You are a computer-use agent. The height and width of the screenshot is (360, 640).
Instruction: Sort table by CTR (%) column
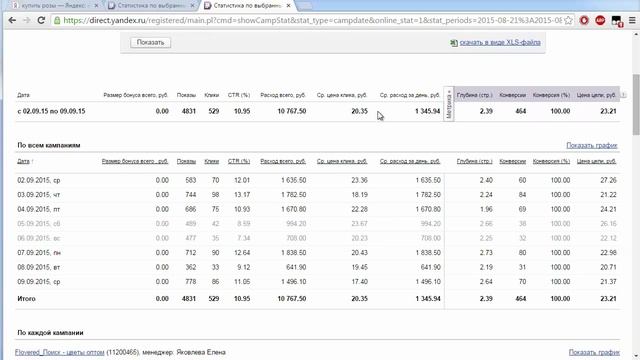[239, 161]
